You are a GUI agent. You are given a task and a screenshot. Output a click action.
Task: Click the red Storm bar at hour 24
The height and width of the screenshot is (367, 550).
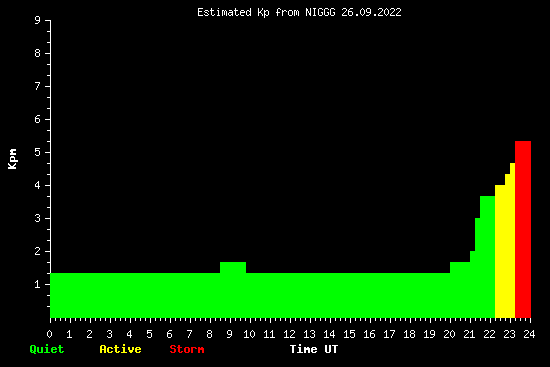(x=523, y=229)
